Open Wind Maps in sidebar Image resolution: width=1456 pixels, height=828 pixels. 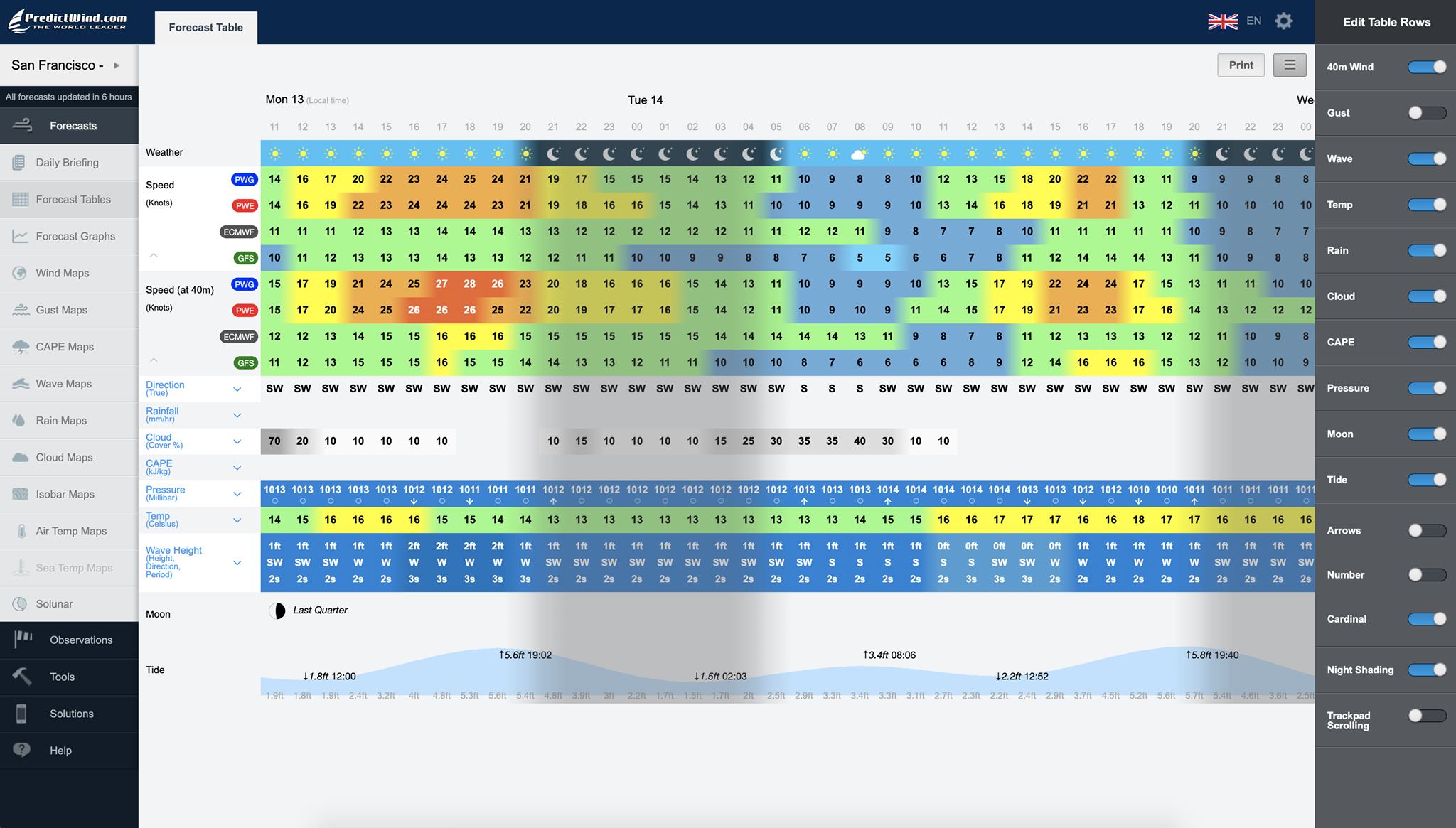pyautogui.click(x=69, y=273)
